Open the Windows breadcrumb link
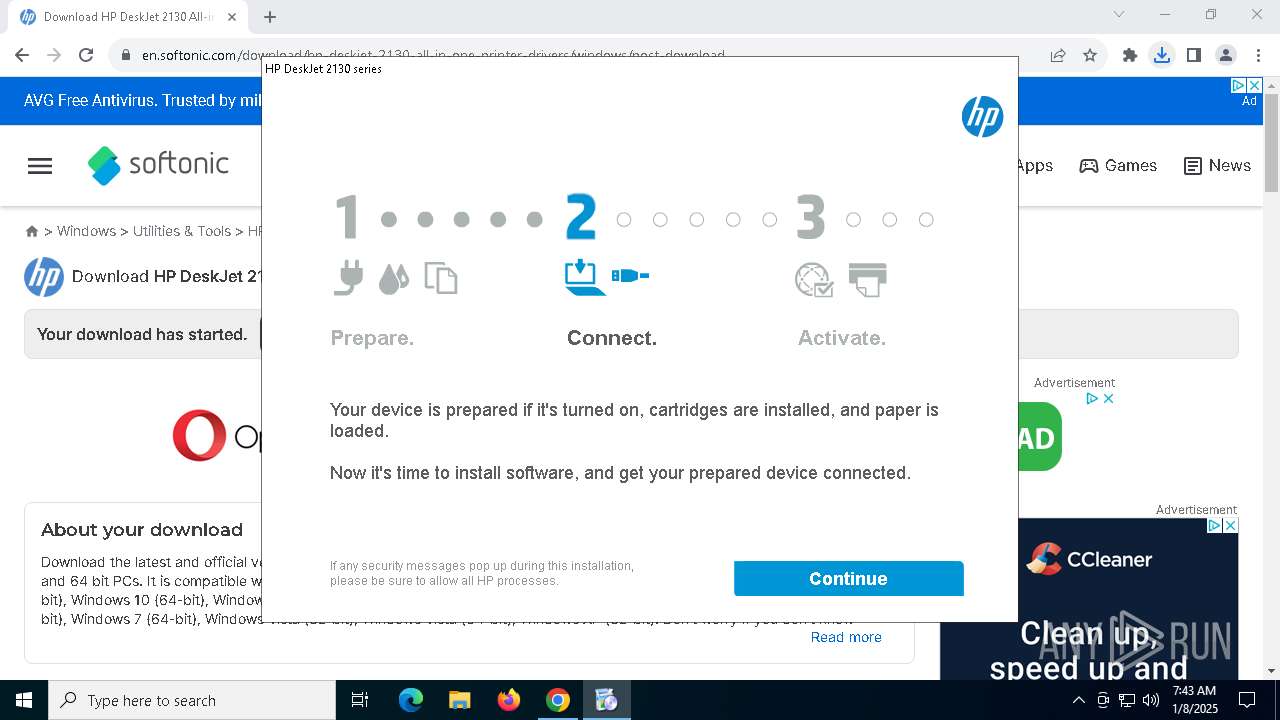Screen dimensions: 1280x720 coord(86,231)
